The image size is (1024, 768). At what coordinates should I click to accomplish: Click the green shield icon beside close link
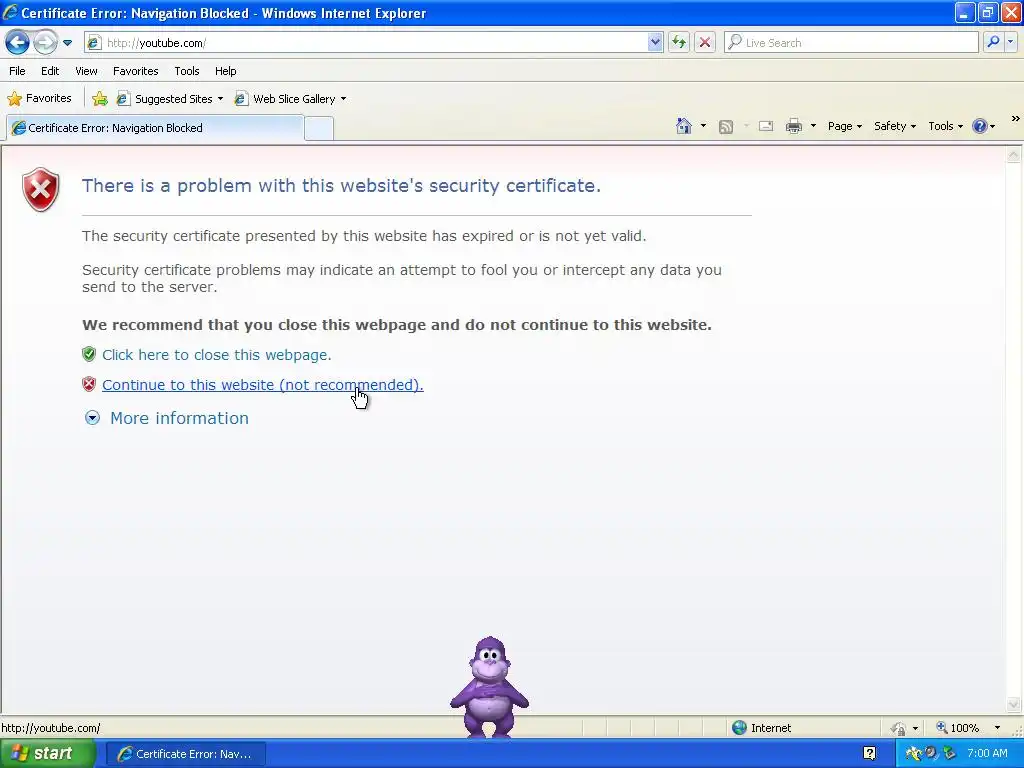point(89,354)
